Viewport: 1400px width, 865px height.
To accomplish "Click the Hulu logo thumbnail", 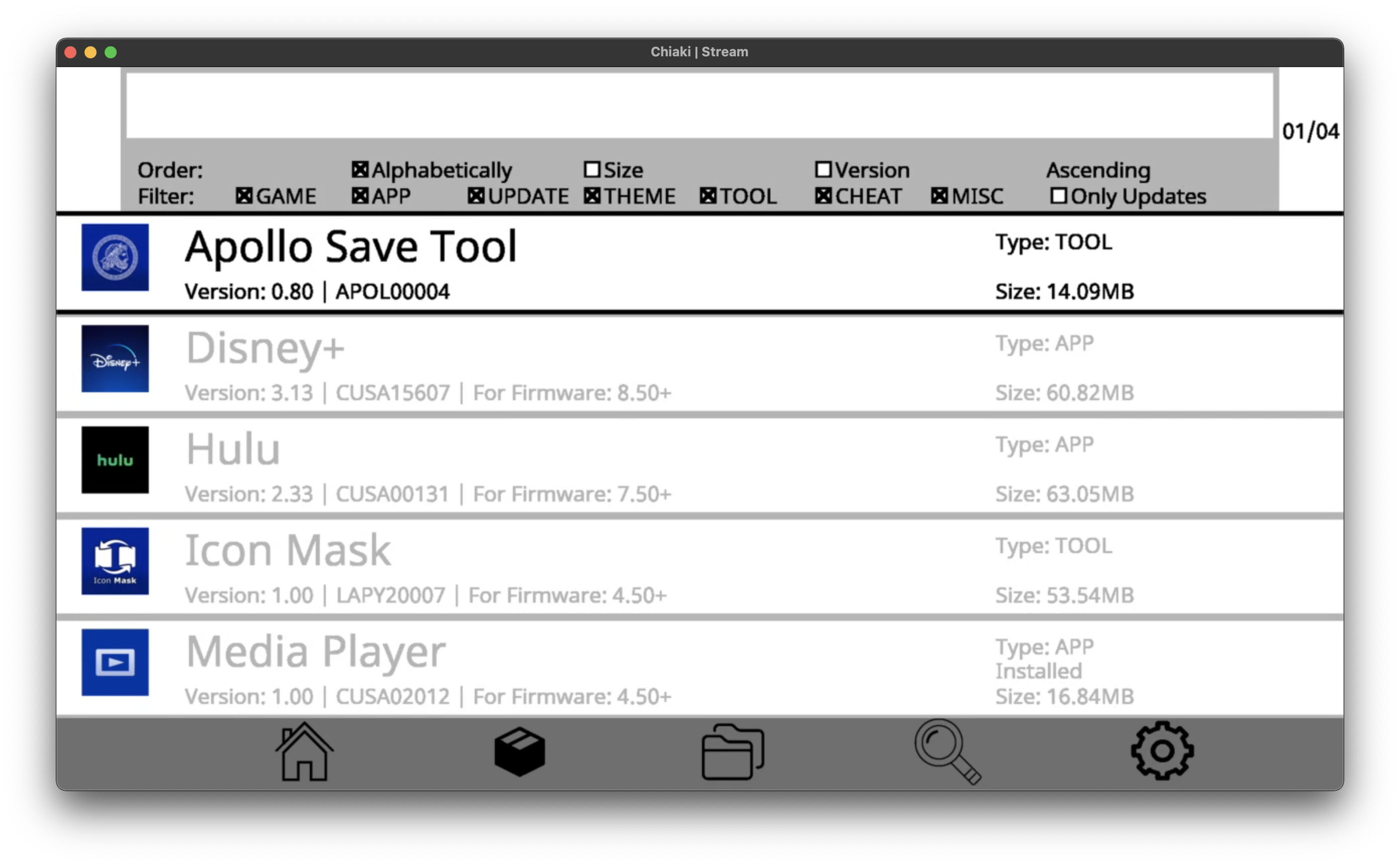I will 115,460.
